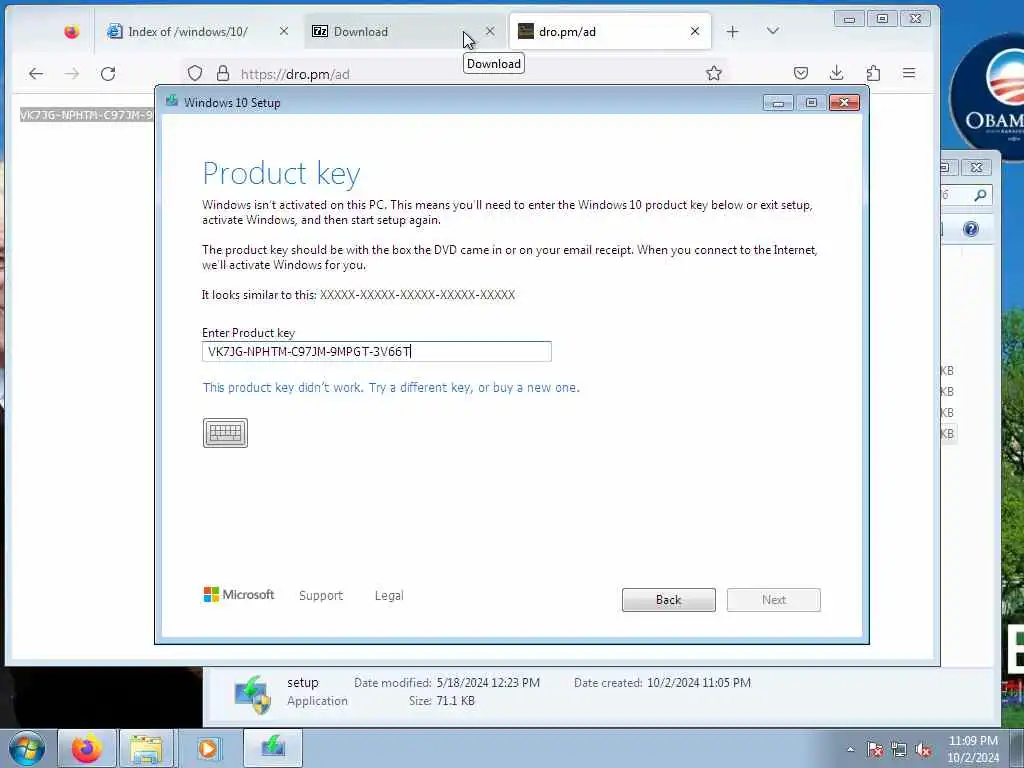This screenshot has width=1024, height=768.
Task: Click the Size value 71.1 KB
Action: pos(455,701)
